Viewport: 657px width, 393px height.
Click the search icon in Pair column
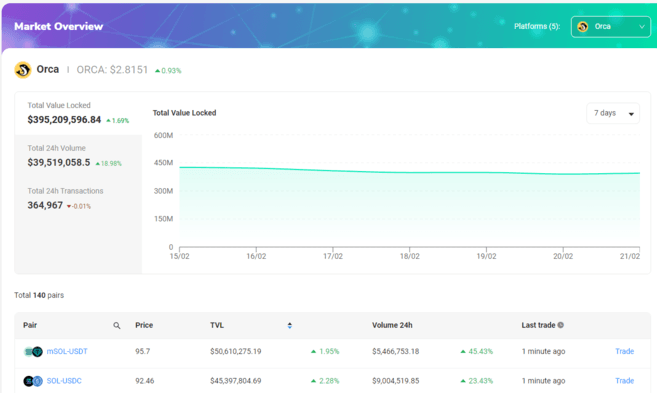[x=117, y=326]
